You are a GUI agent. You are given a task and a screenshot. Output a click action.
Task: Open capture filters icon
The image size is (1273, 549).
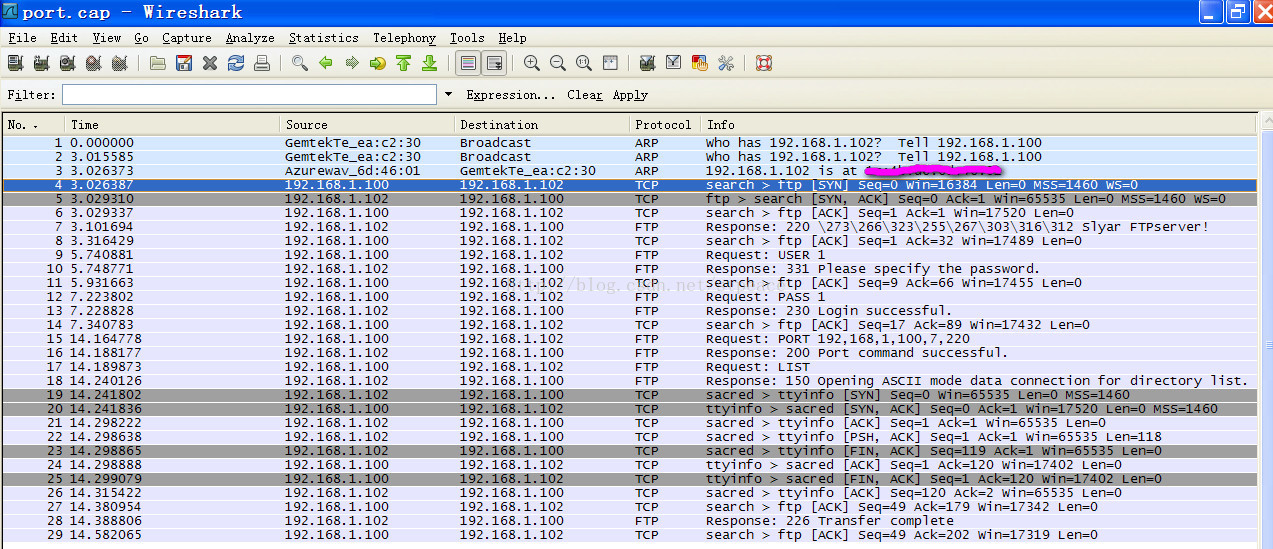(648, 63)
